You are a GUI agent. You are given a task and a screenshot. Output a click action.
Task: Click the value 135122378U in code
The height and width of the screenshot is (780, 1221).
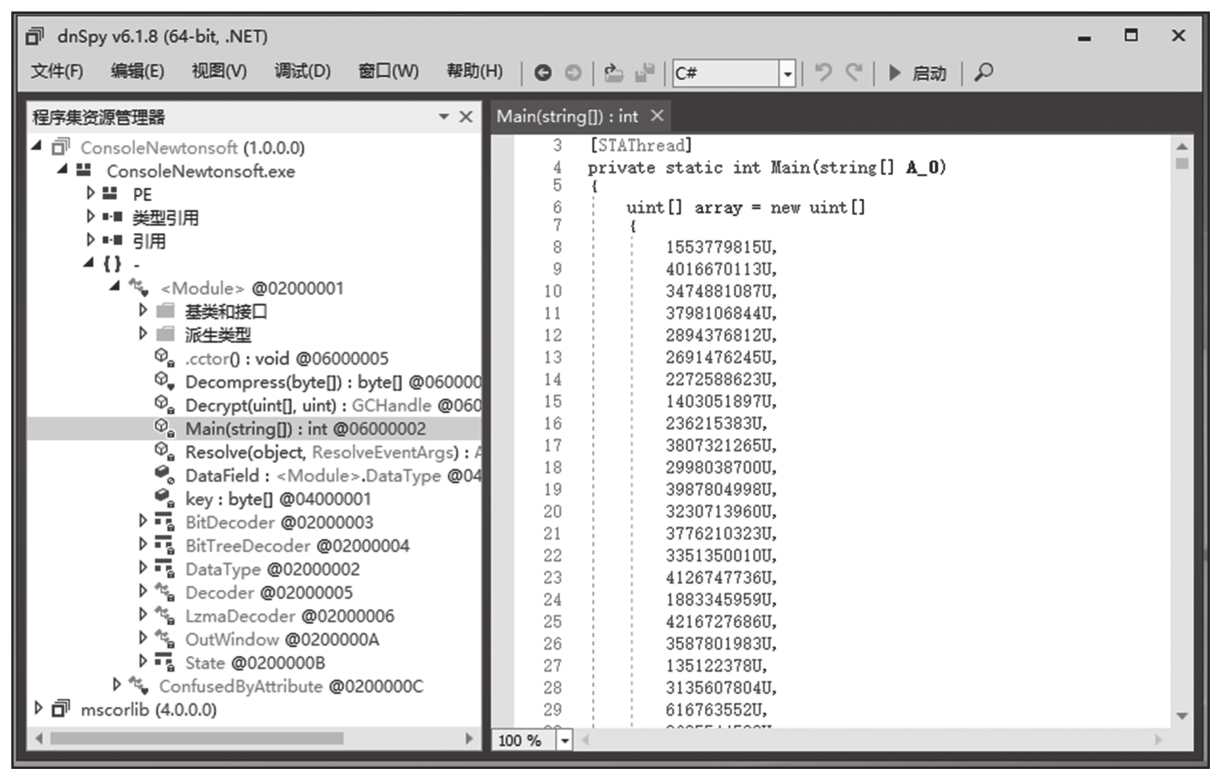[716, 665]
